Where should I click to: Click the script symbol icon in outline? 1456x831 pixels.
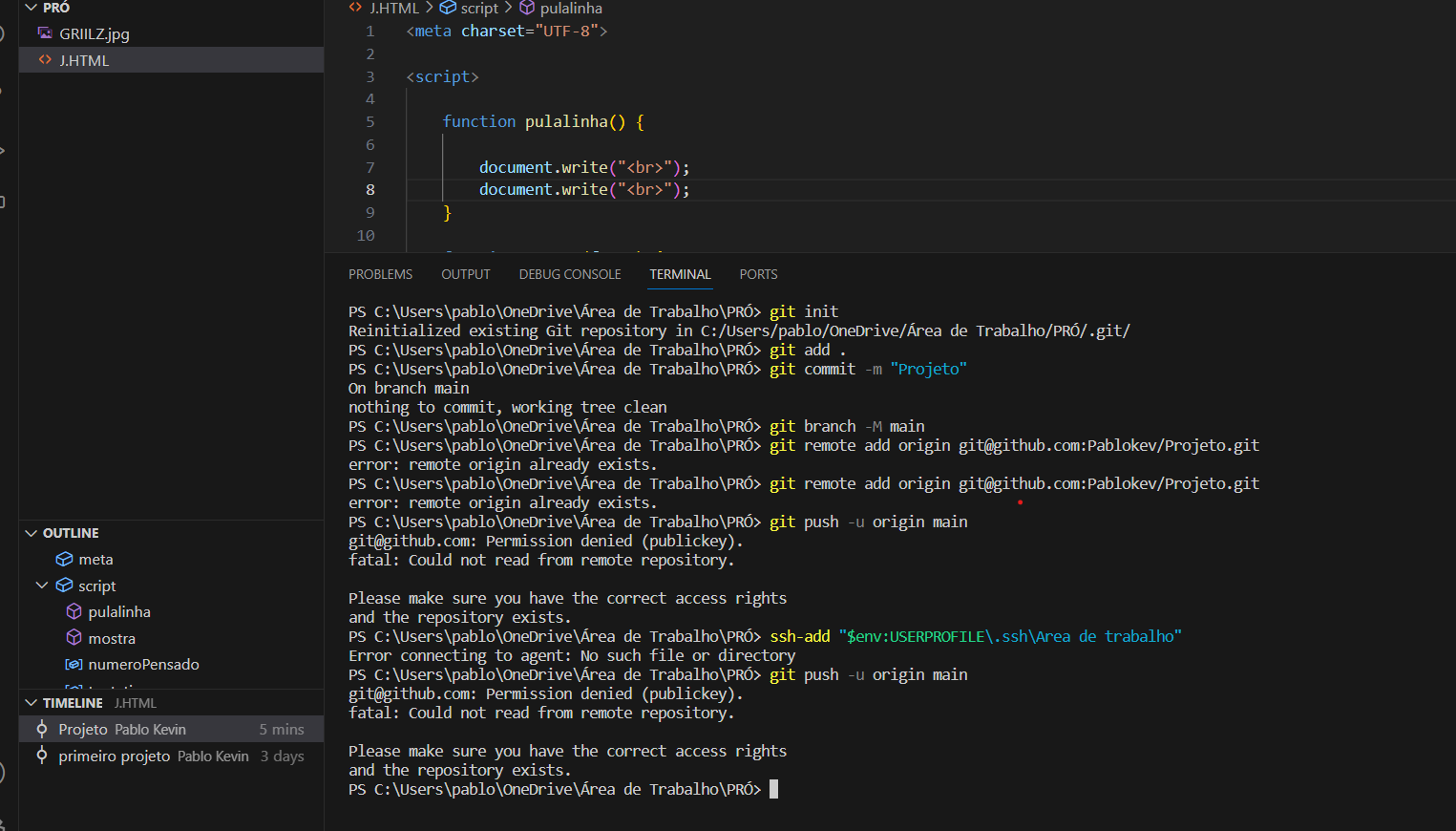[x=64, y=586]
